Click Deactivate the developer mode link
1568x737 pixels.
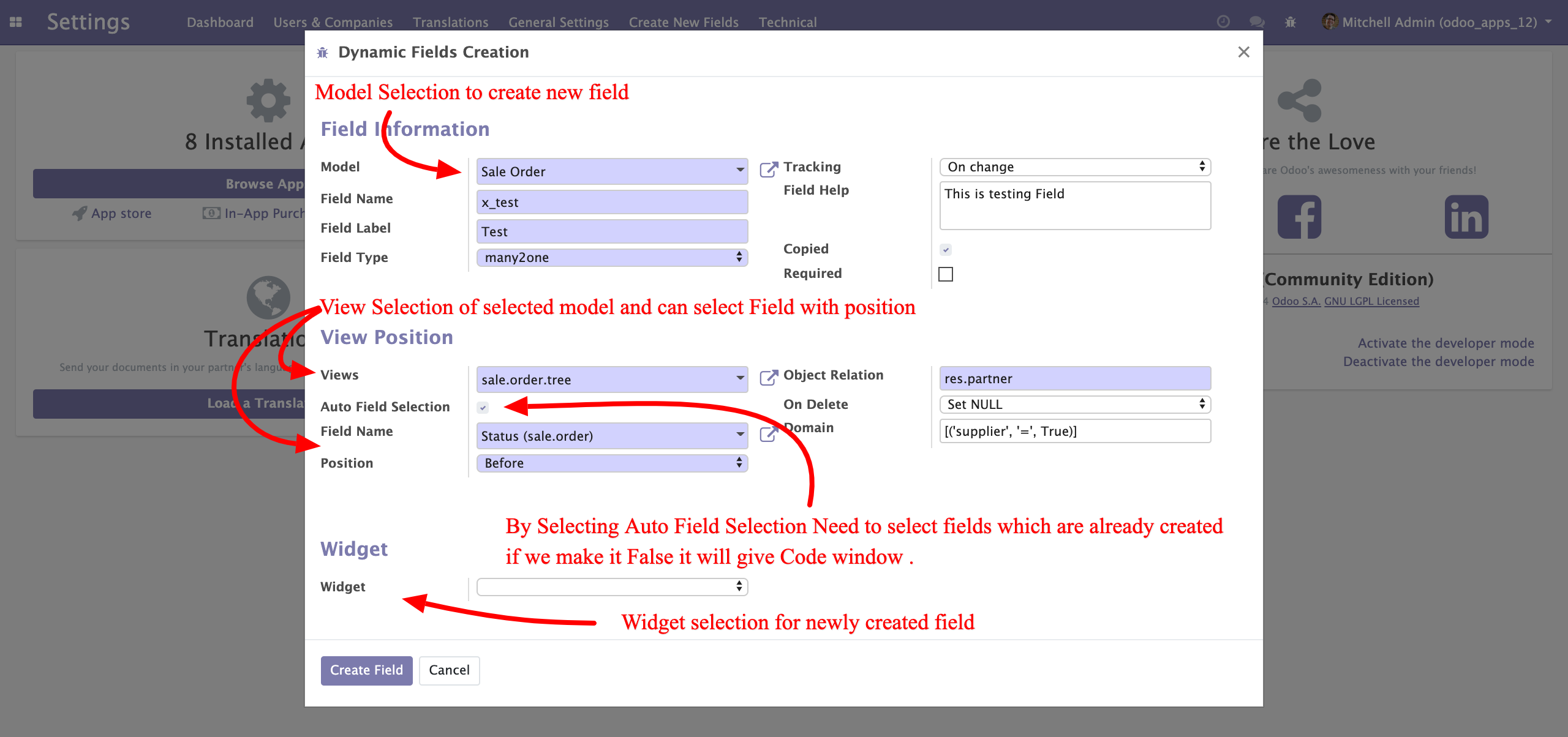coord(1438,361)
